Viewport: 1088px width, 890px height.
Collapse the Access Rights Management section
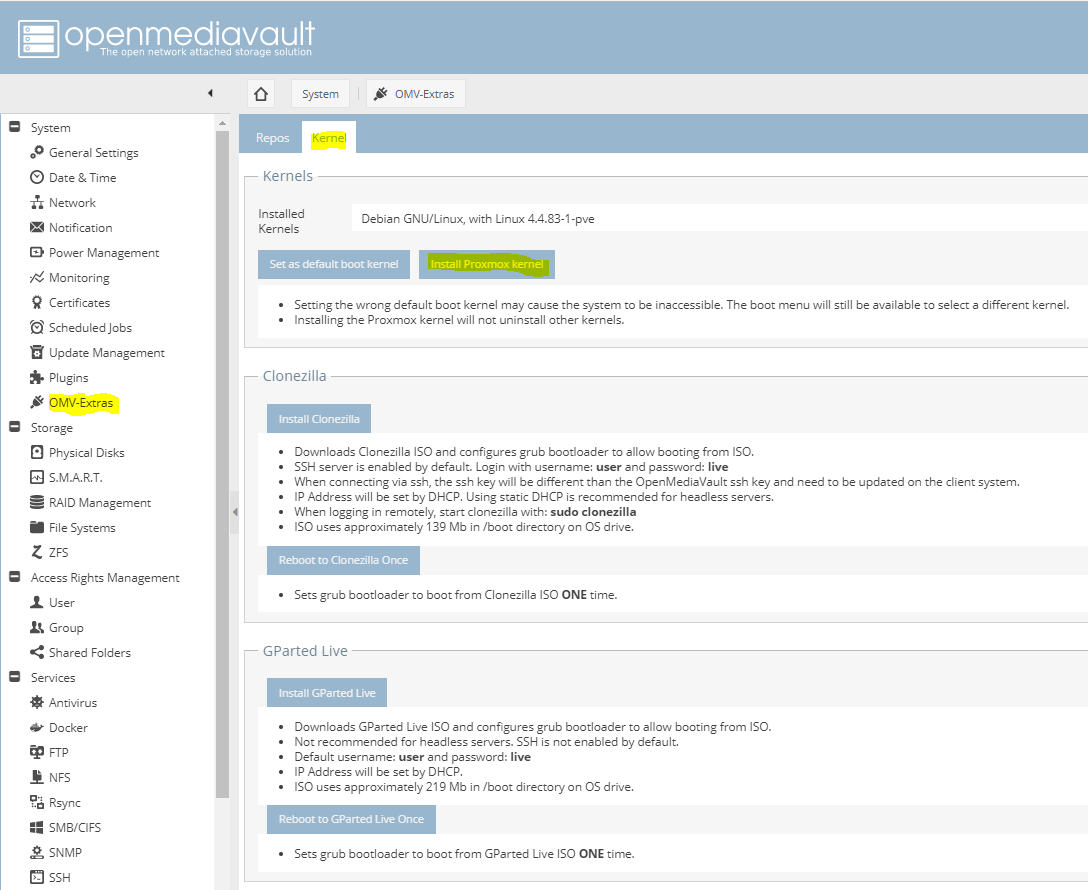tap(14, 576)
